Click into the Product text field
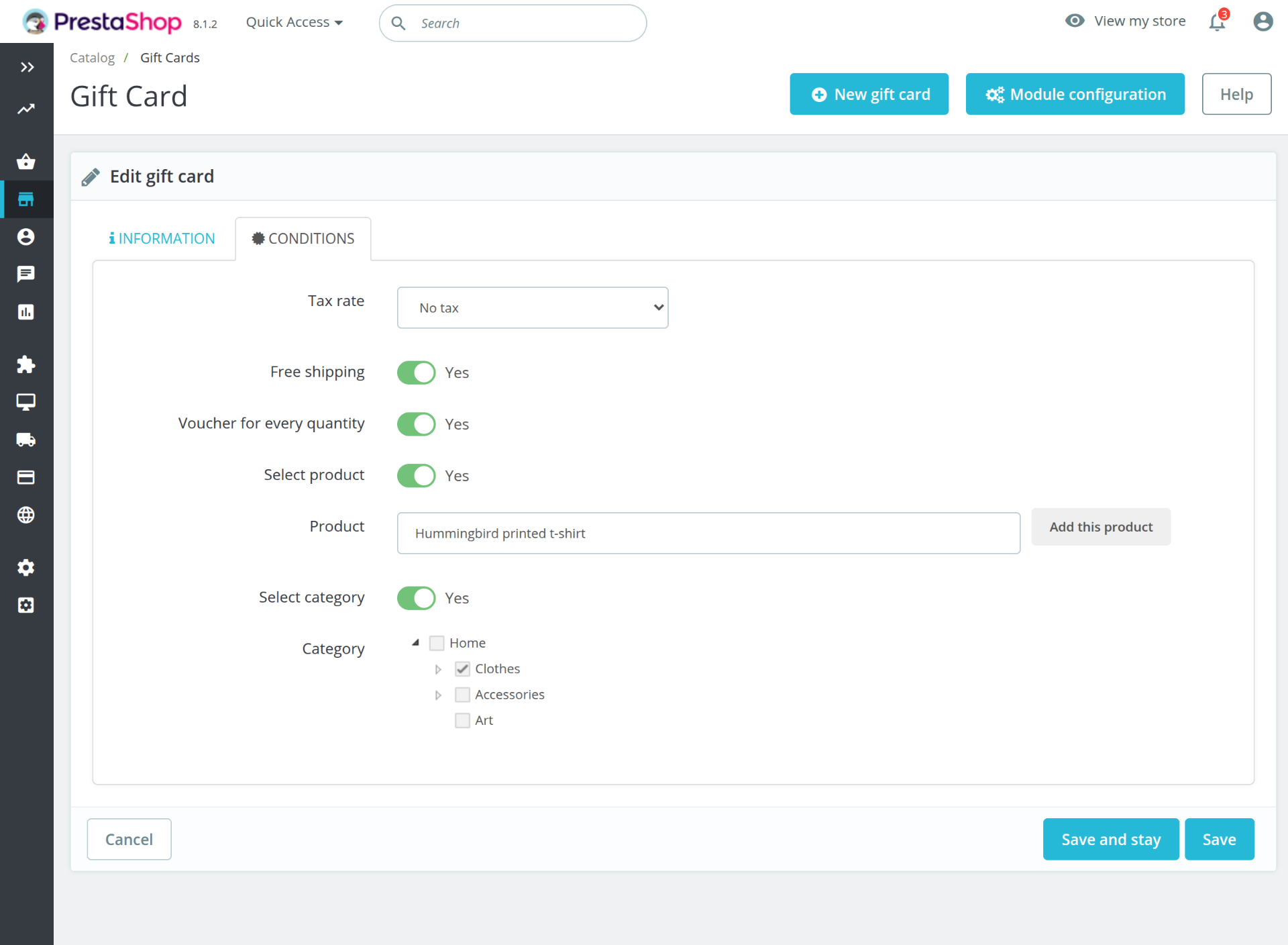This screenshot has height=945, width=1288. pyautogui.click(x=708, y=534)
